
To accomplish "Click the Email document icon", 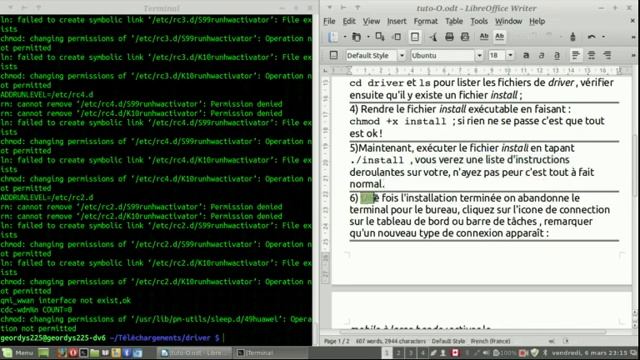I will (397, 37).
